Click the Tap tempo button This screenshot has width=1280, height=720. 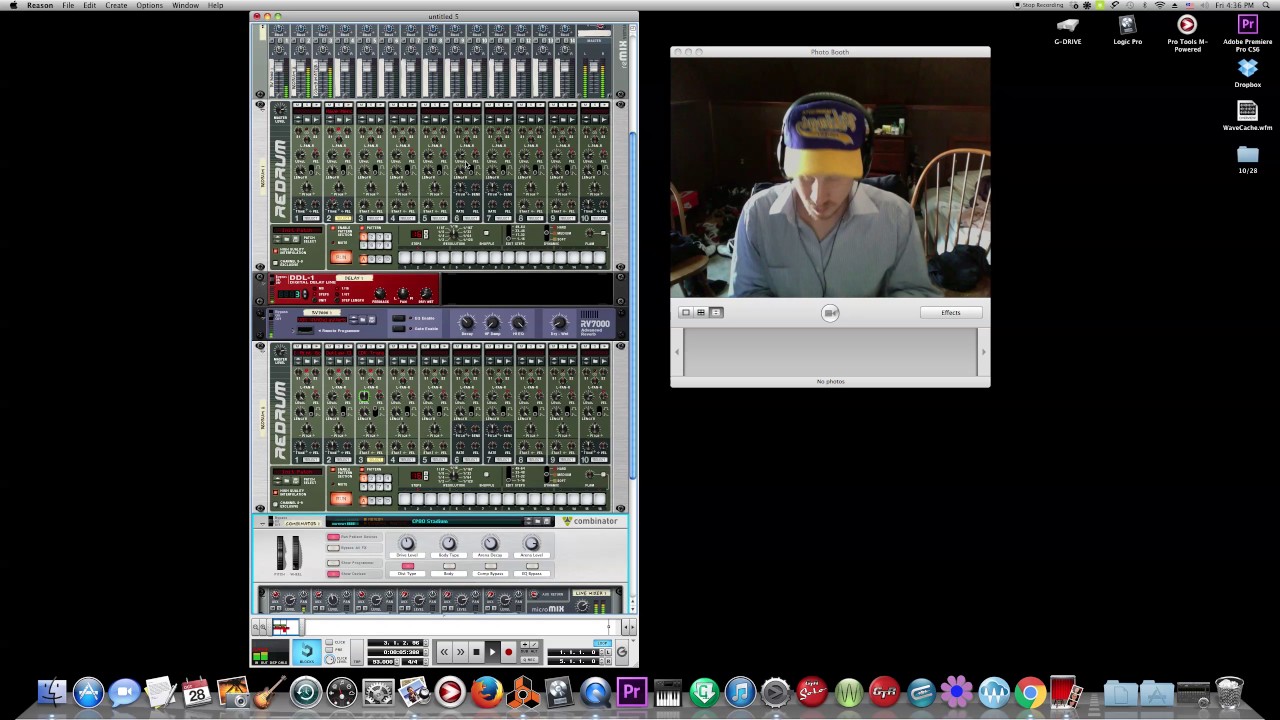(357, 652)
